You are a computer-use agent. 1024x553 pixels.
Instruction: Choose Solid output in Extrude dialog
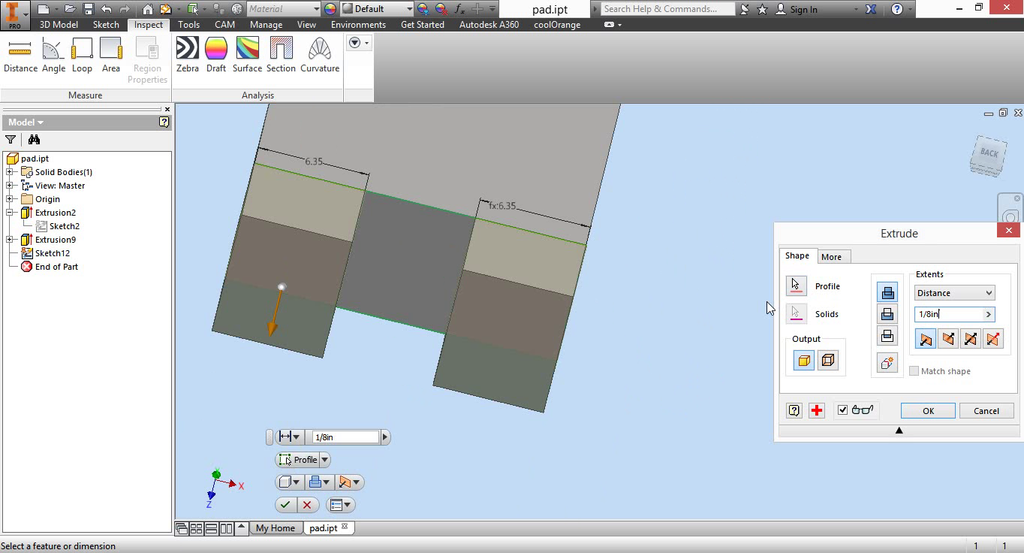804,360
